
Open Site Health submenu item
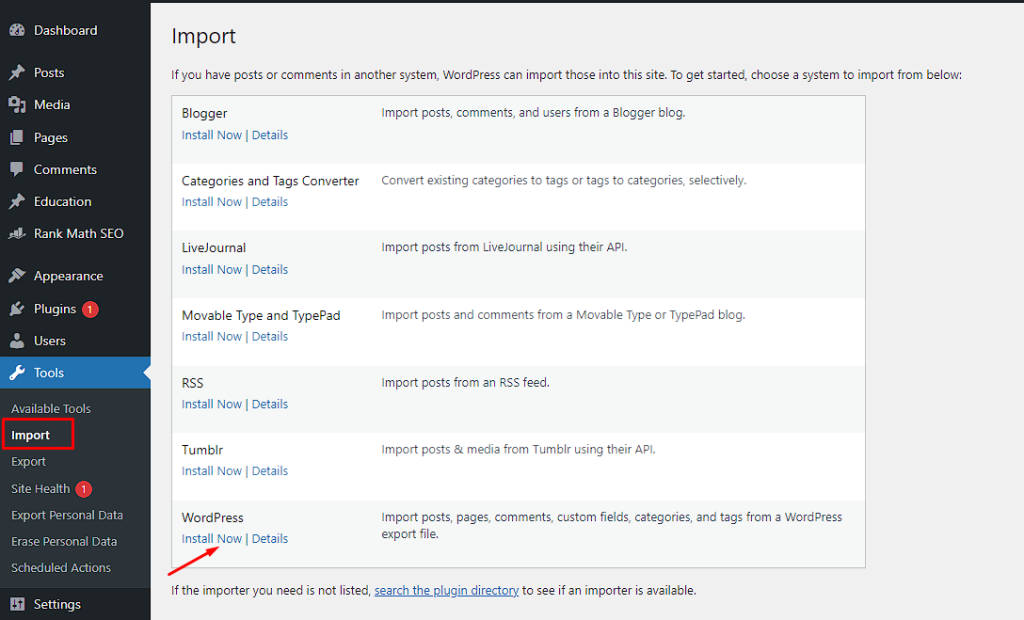pos(40,489)
